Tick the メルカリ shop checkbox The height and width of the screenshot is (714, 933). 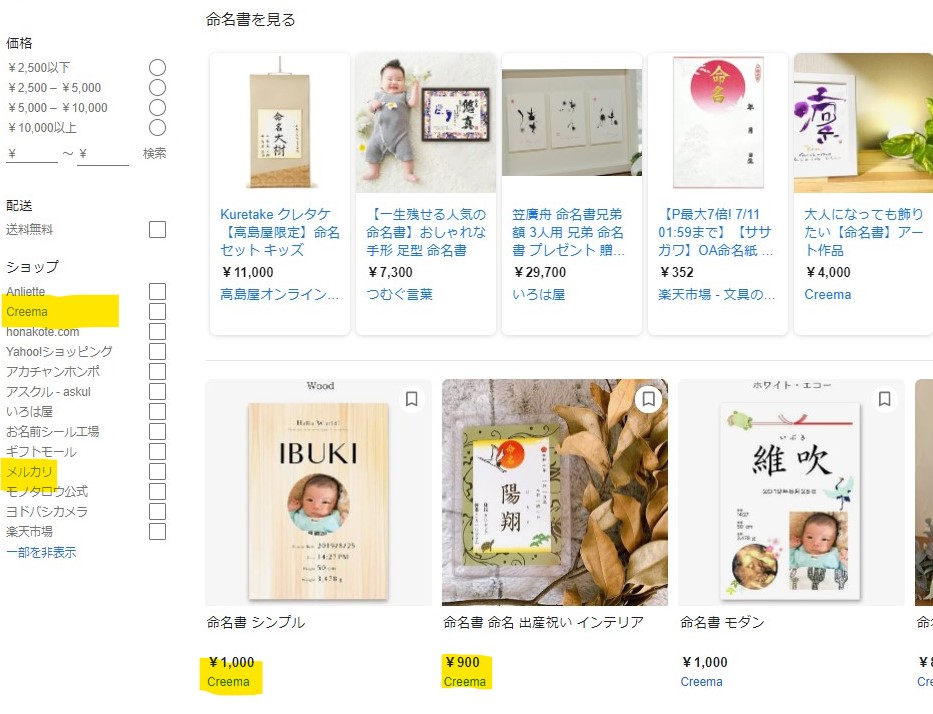tap(157, 471)
